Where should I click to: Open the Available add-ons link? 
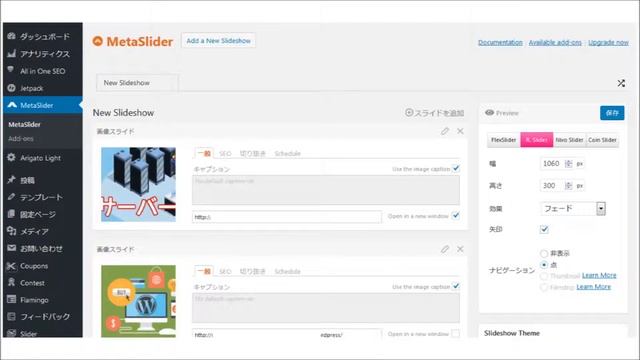555,42
